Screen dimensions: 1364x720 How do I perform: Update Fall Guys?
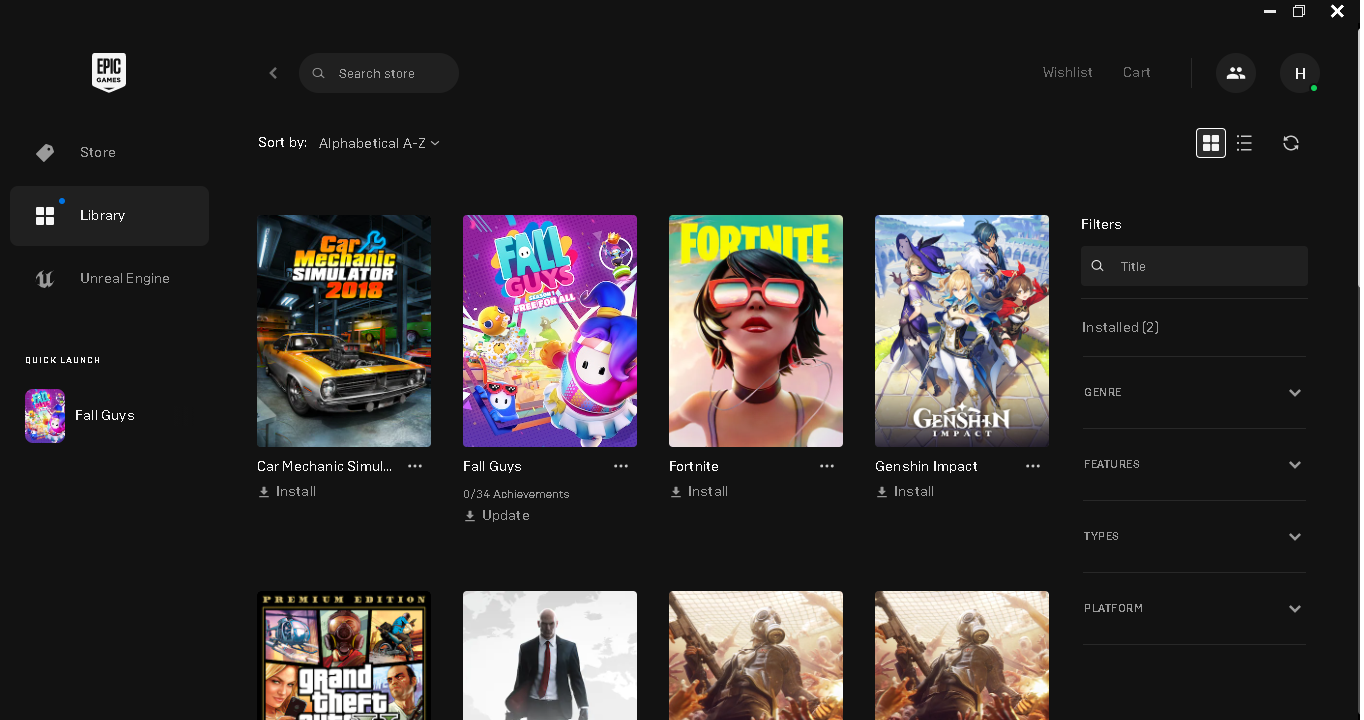pyautogui.click(x=497, y=516)
